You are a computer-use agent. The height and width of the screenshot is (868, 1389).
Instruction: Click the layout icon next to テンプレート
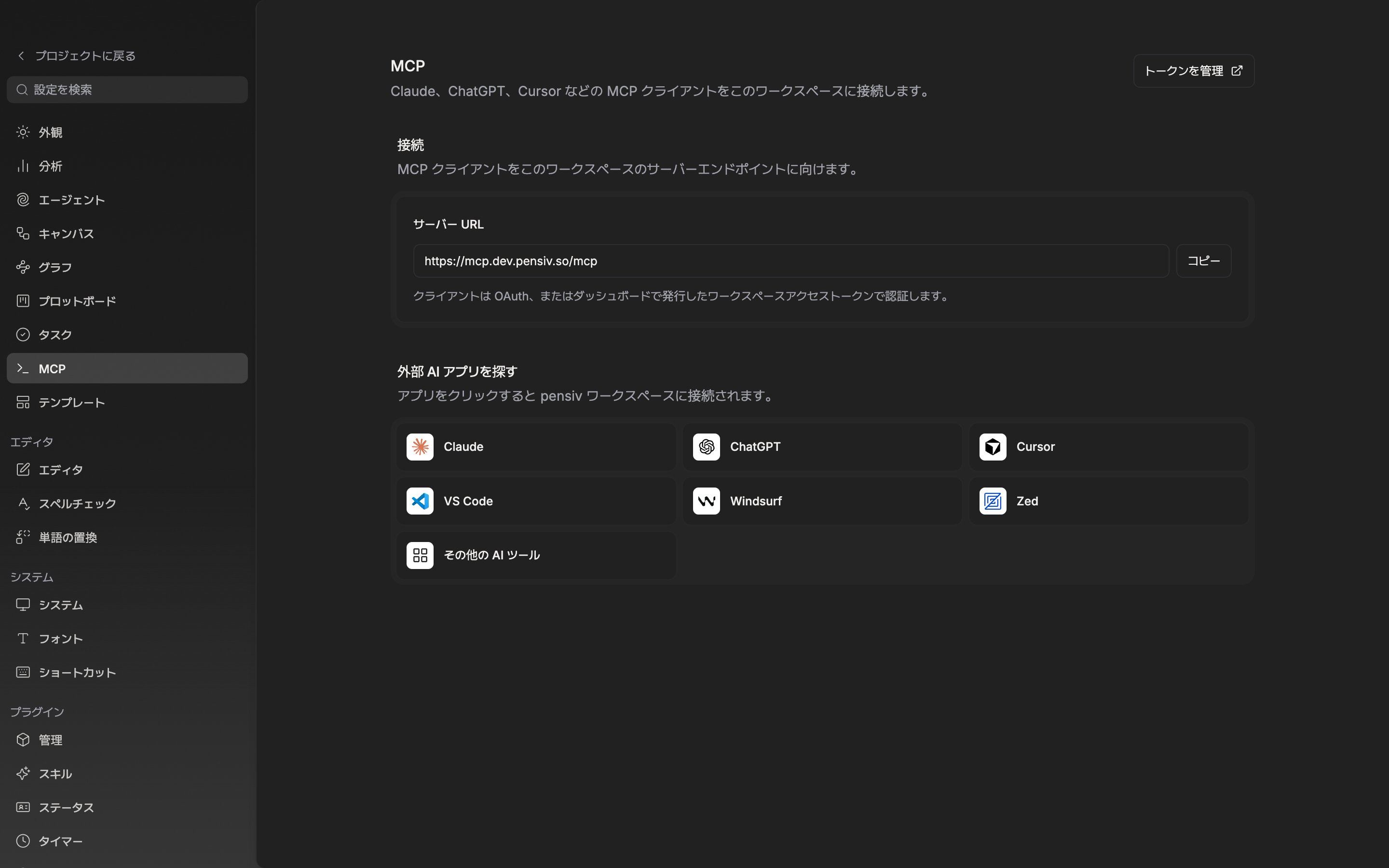coord(23,403)
